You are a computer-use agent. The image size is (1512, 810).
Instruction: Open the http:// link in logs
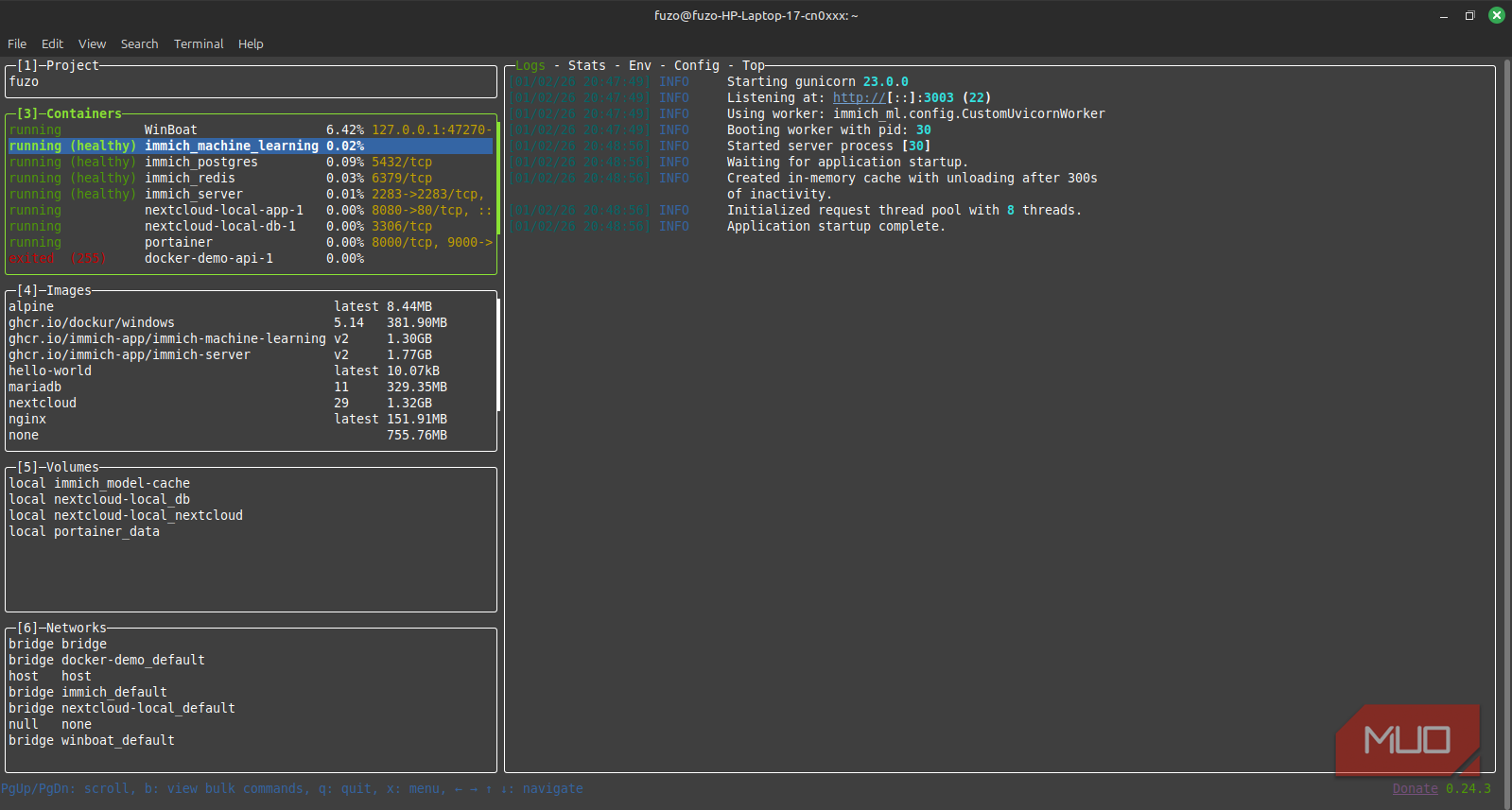(x=860, y=97)
